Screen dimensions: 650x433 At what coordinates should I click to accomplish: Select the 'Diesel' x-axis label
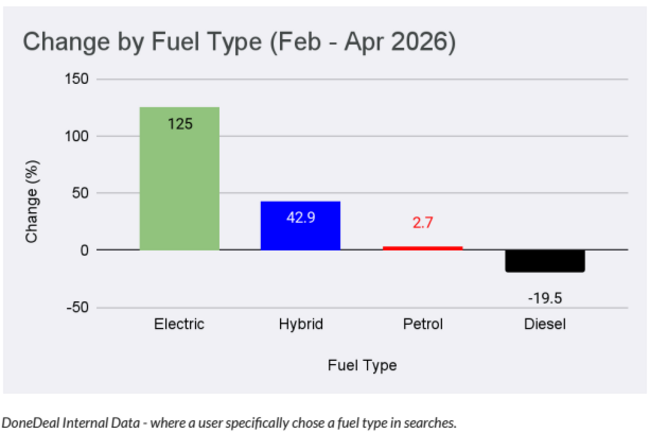[x=544, y=325]
